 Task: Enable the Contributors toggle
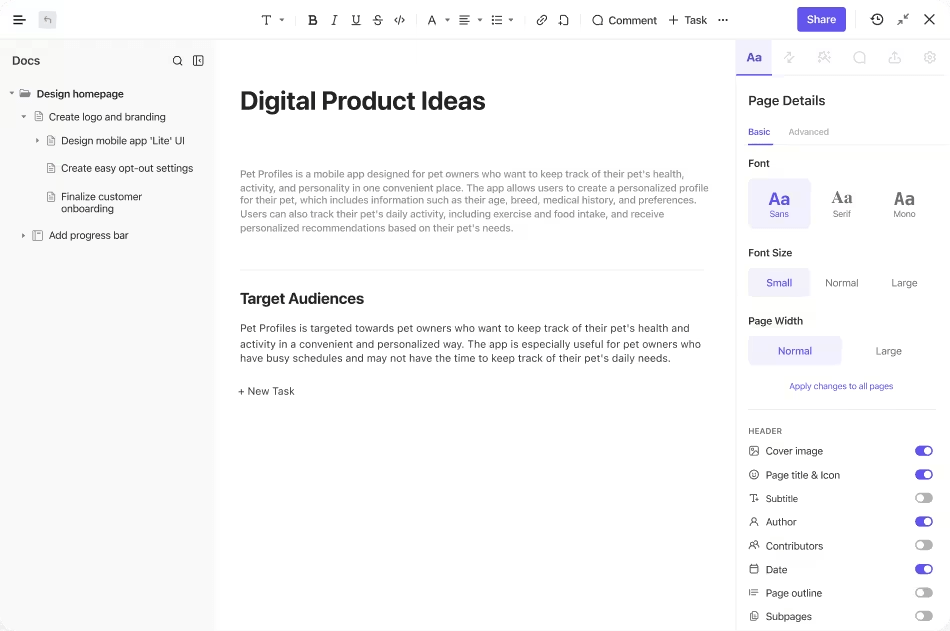click(x=923, y=545)
